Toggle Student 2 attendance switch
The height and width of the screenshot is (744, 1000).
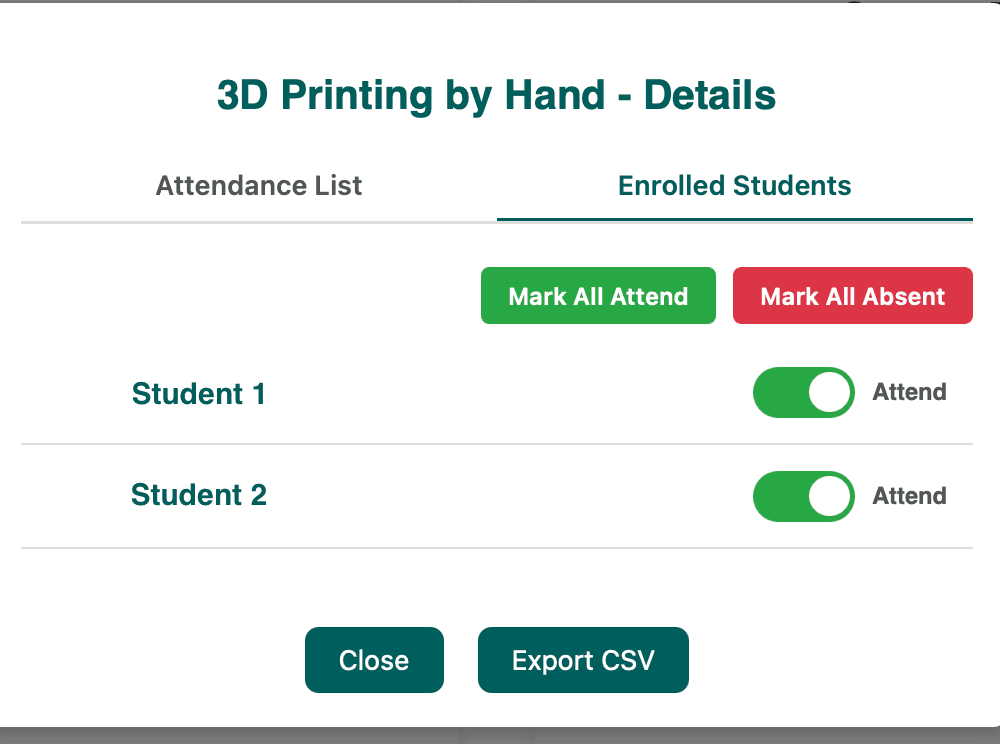803,496
